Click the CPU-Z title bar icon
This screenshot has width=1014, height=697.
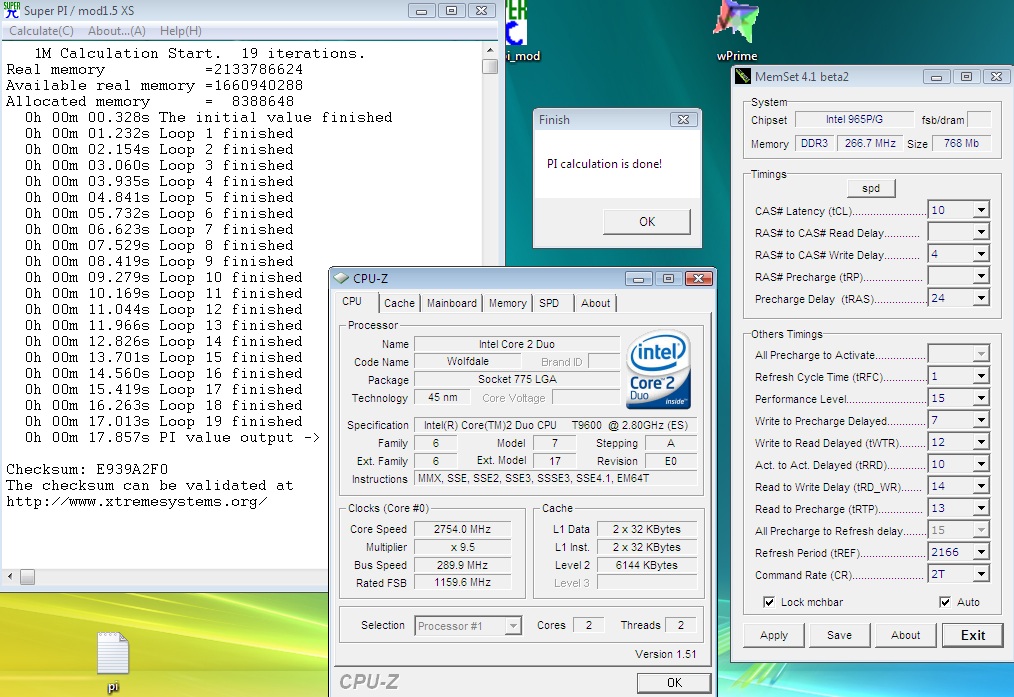click(x=341, y=278)
